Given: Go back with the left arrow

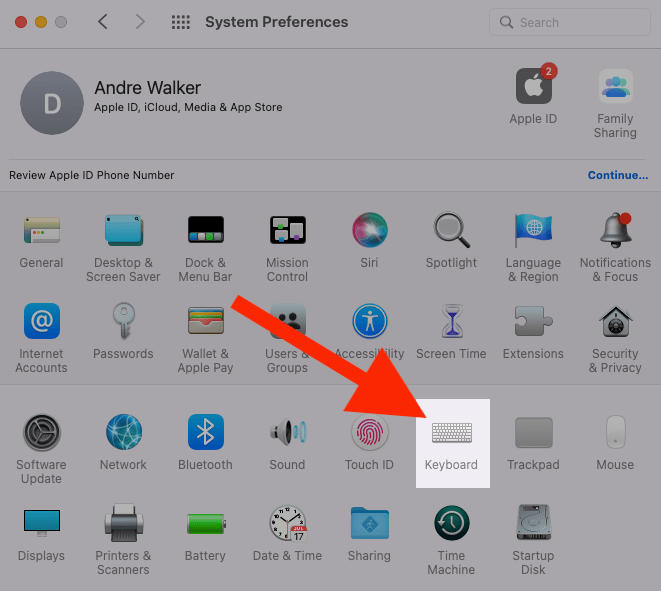Looking at the screenshot, I should tap(103, 21).
